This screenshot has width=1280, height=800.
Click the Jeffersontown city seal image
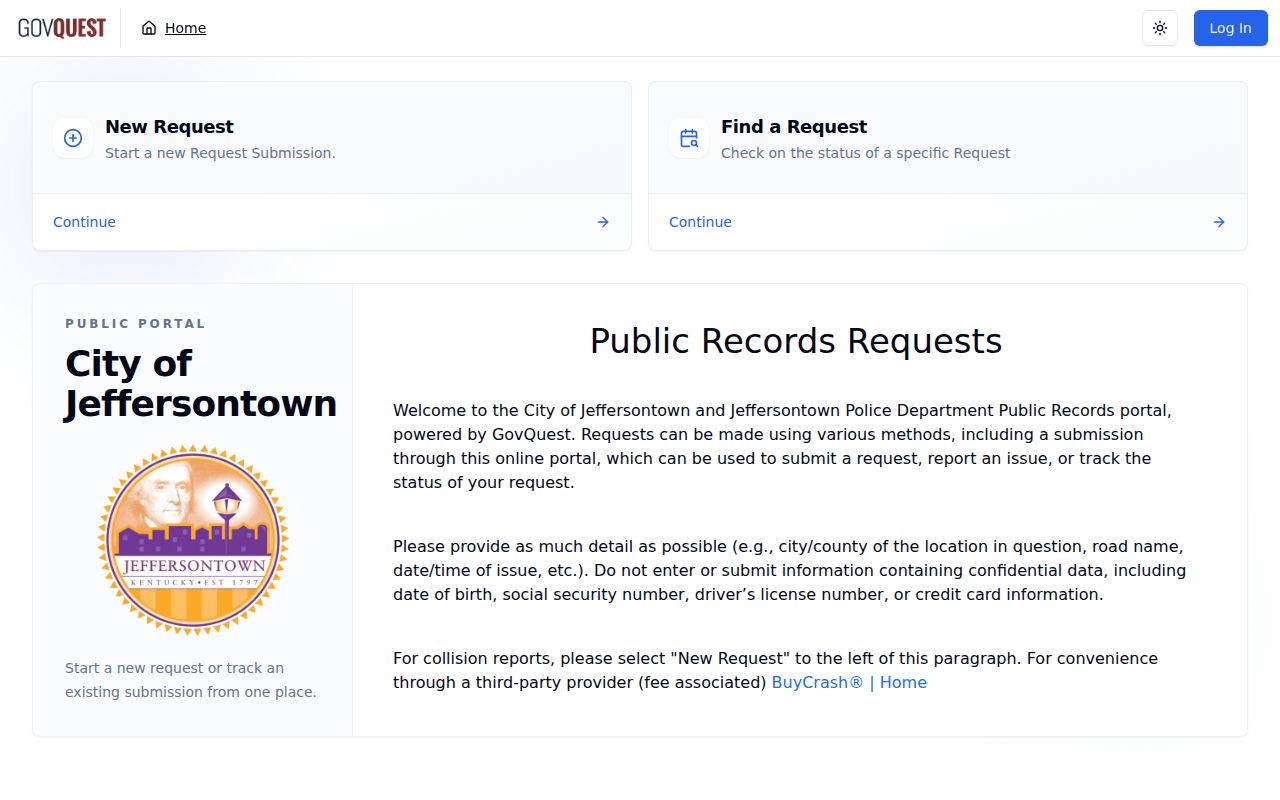[x=193, y=540]
